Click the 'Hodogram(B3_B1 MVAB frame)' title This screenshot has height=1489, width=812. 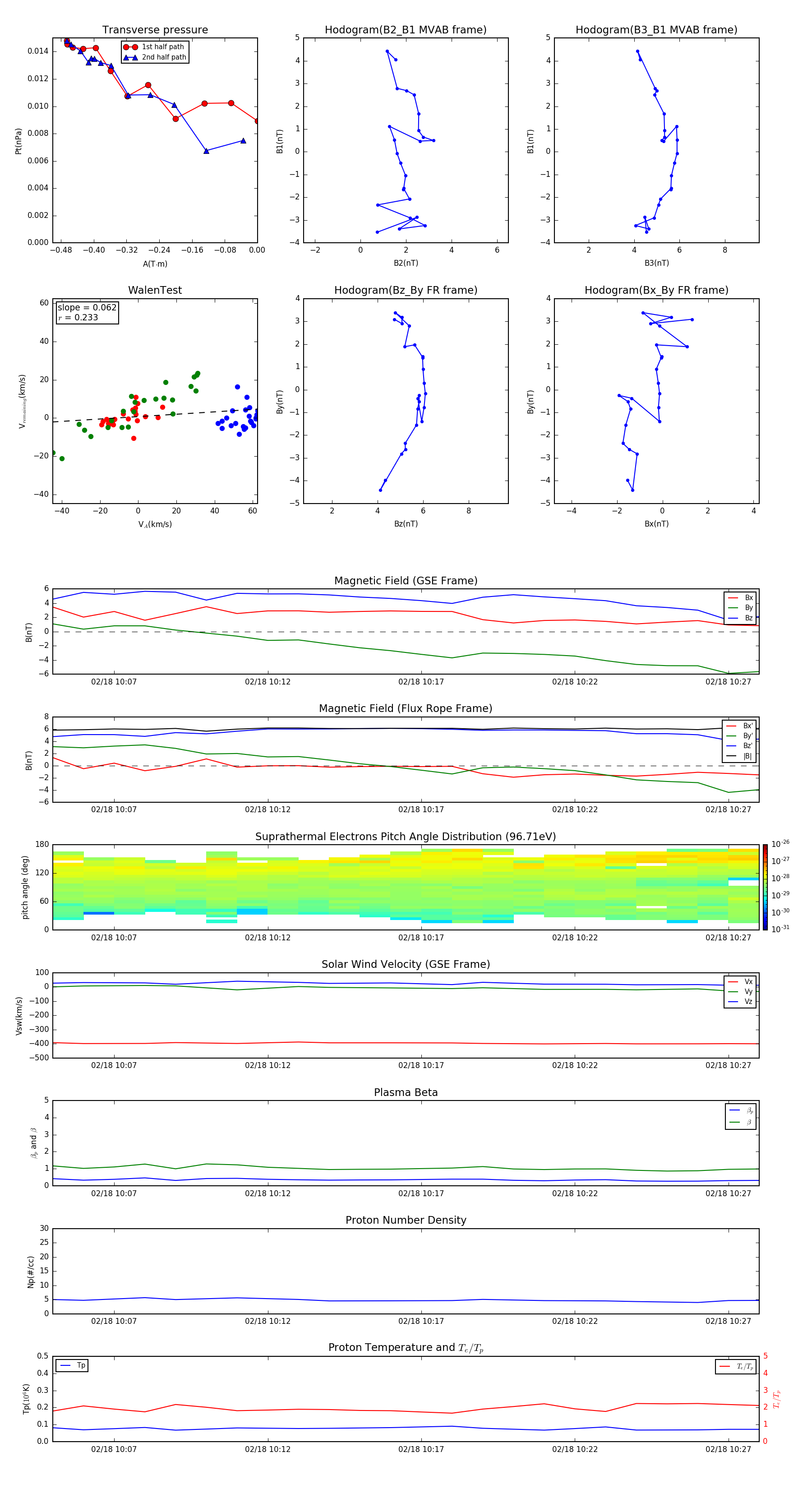point(656,29)
